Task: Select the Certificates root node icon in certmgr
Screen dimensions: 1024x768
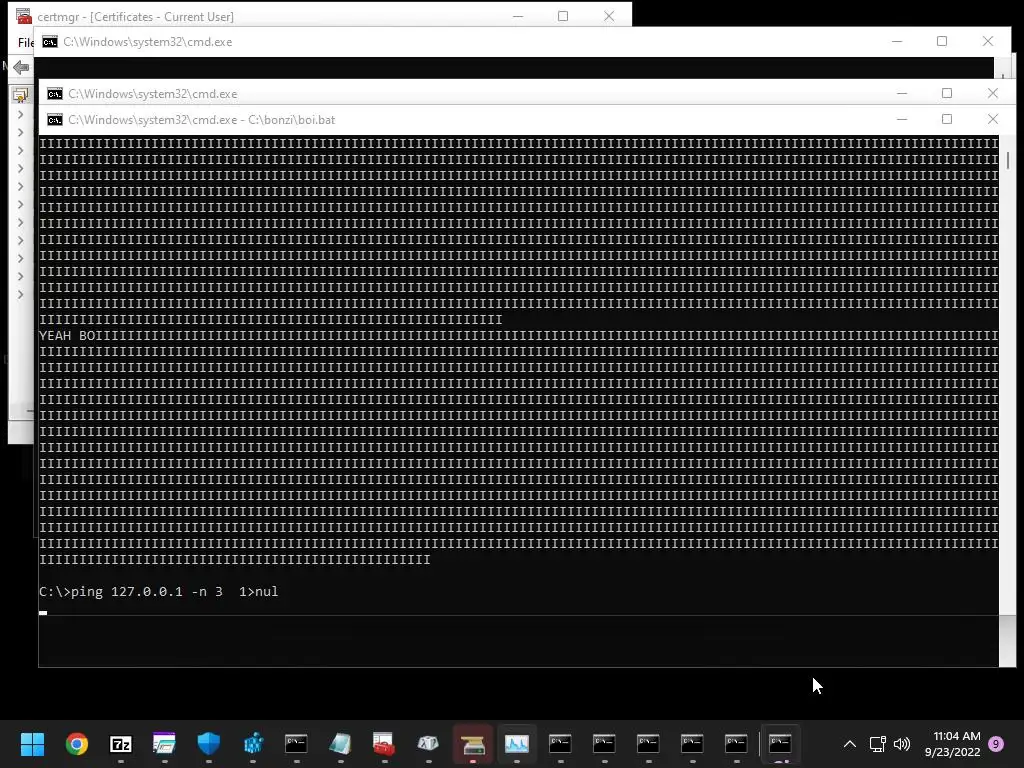Action: [20, 95]
